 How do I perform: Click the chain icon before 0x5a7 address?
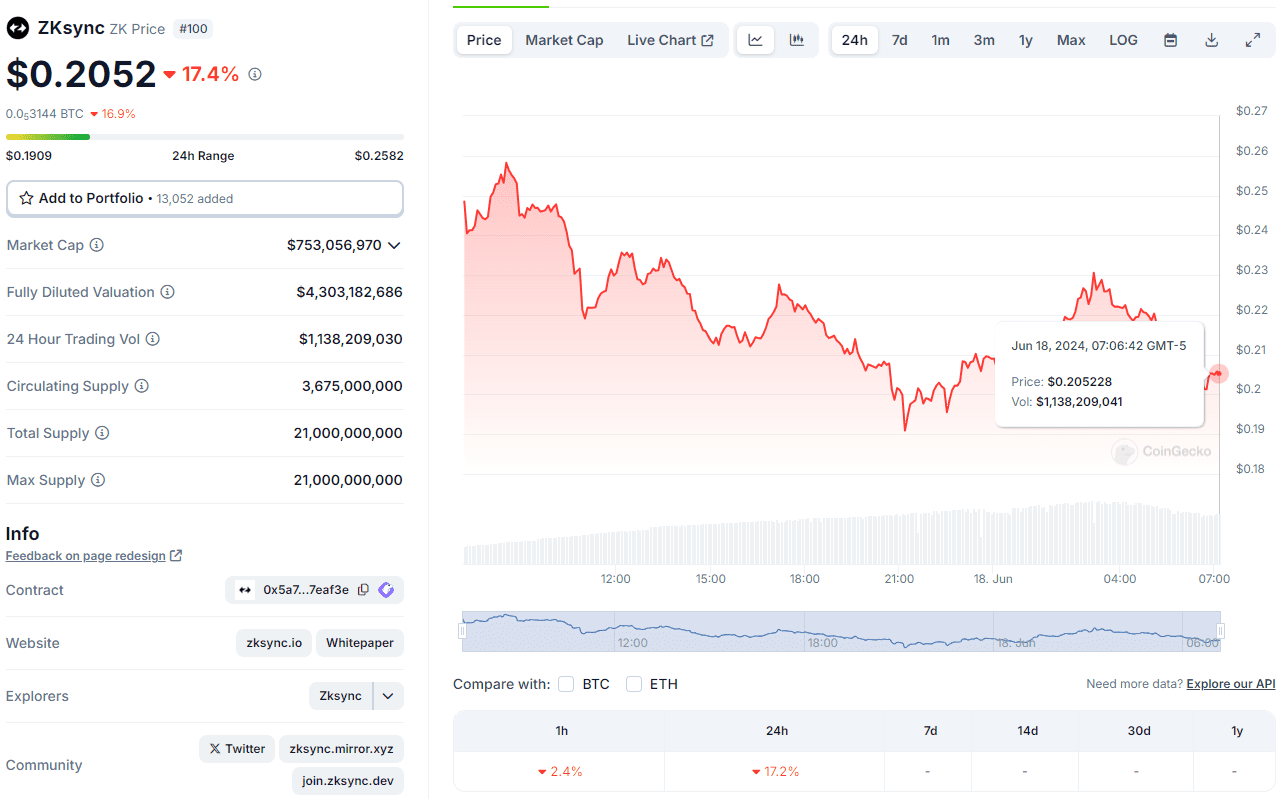click(245, 590)
